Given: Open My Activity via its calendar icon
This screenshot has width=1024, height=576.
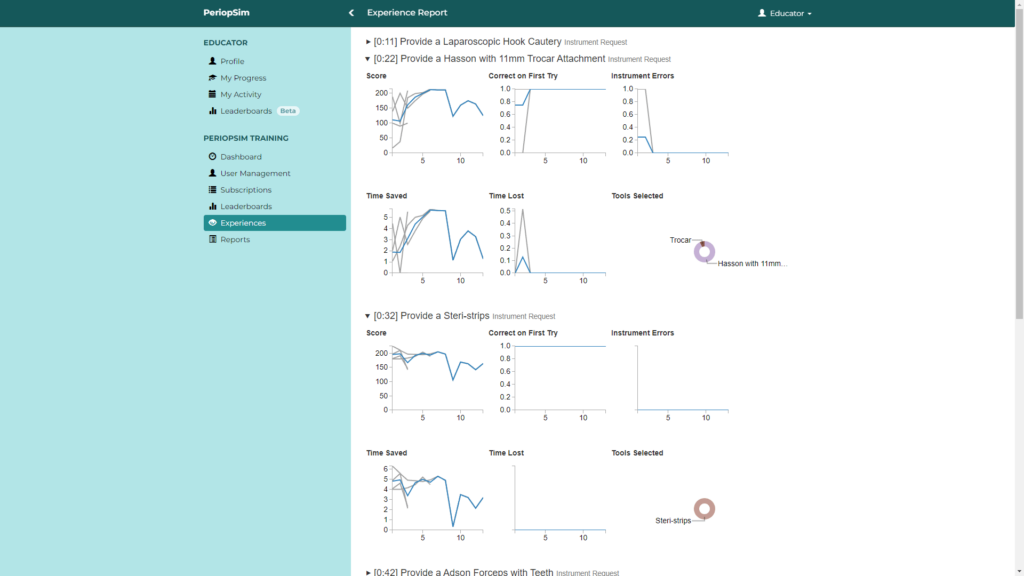Looking at the screenshot, I should (210, 94).
